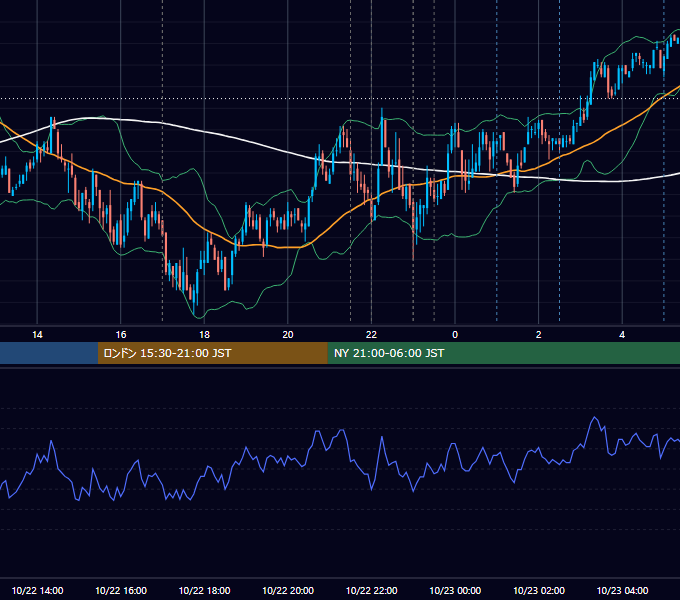Click the 10/22 20:00 date label
This screenshot has width=680, height=600.
click(x=288, y=590)
